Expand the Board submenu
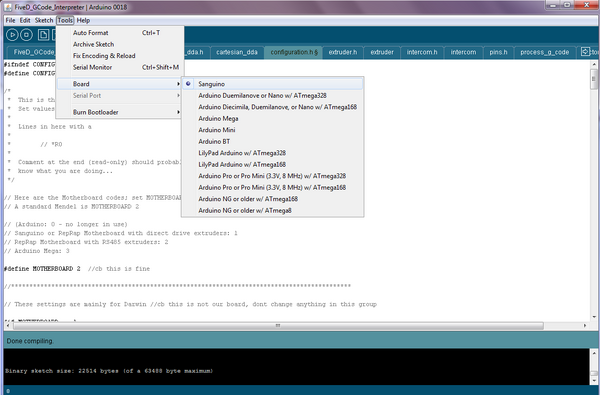 [119, 84]
